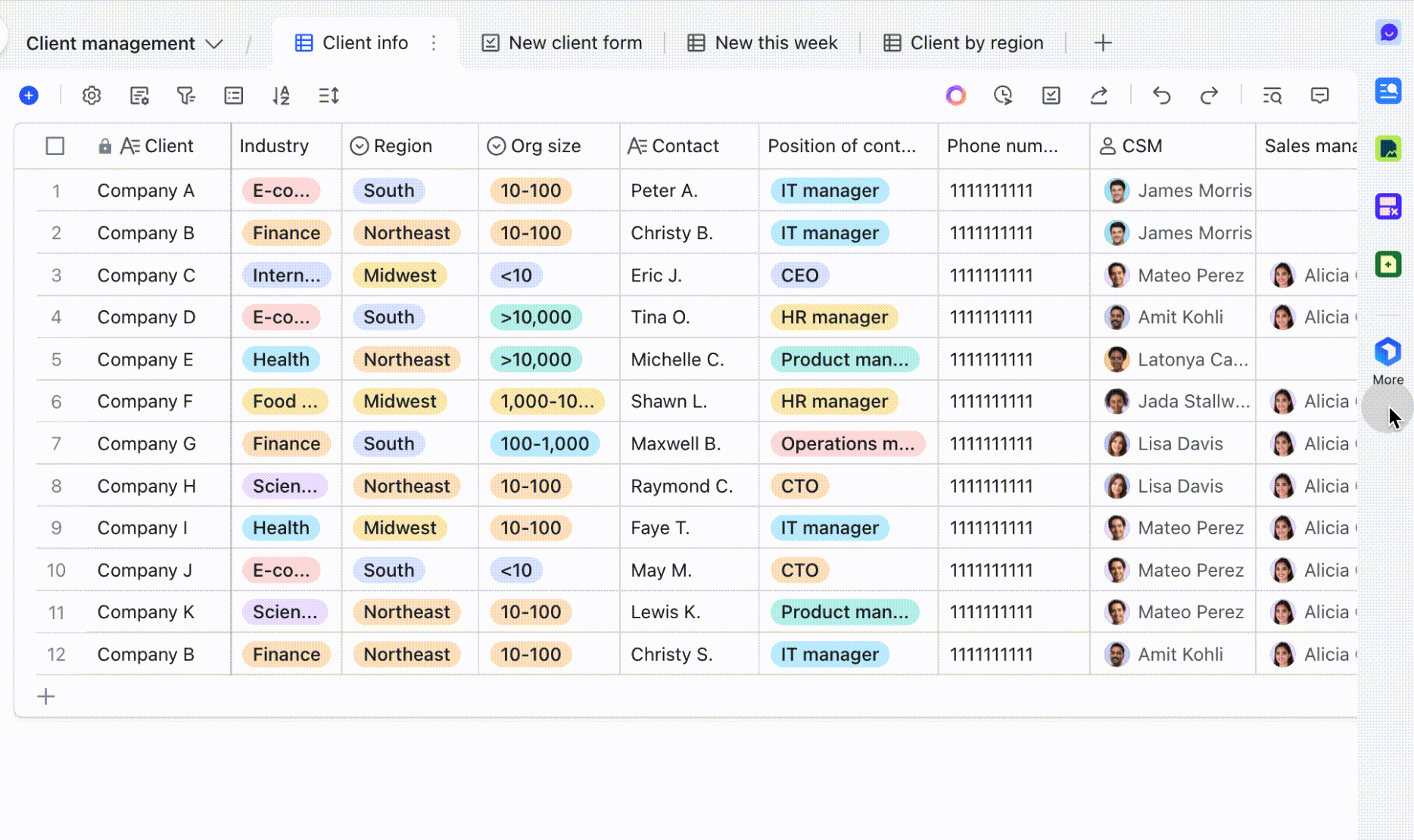Check the row checkbox for Company E

[x=55, y=359]
